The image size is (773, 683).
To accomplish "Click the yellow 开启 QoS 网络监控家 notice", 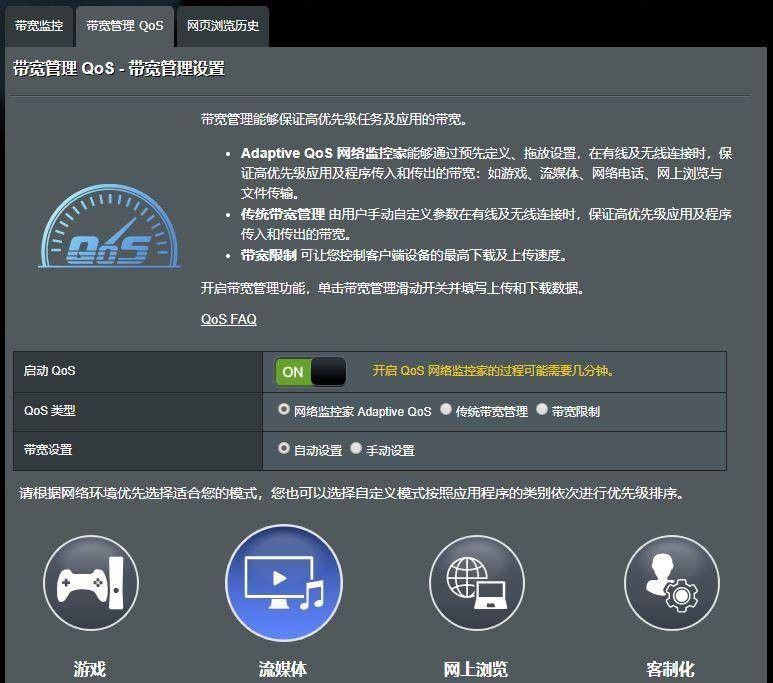I will [x=493, y=371].
